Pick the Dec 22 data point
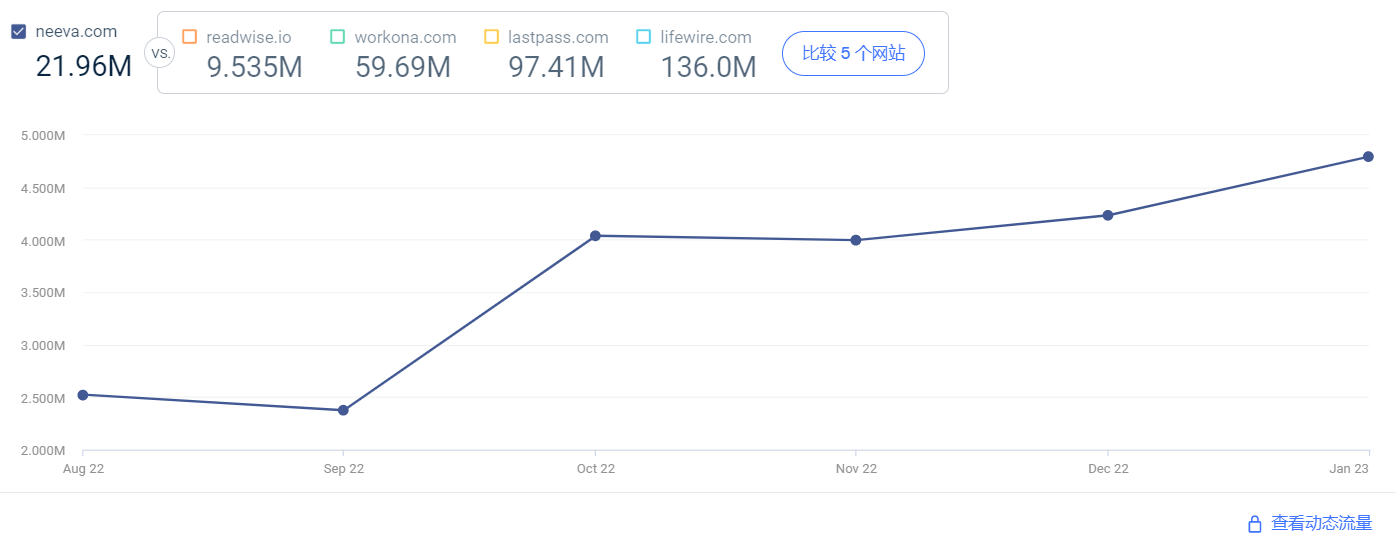Viewport: 1396px width, 545px height. coord(1108,215)
